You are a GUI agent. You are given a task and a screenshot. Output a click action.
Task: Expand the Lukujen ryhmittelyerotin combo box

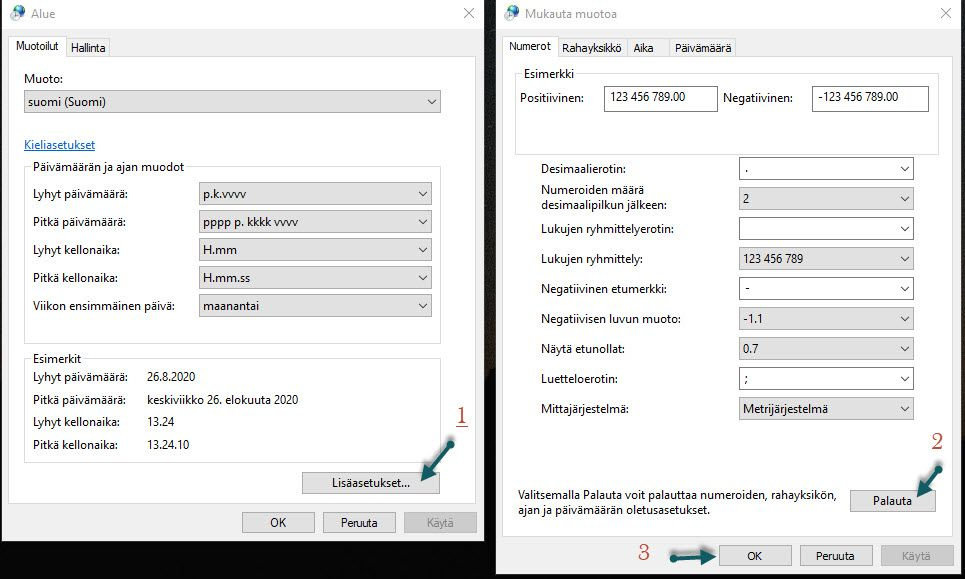pos(826,229)
